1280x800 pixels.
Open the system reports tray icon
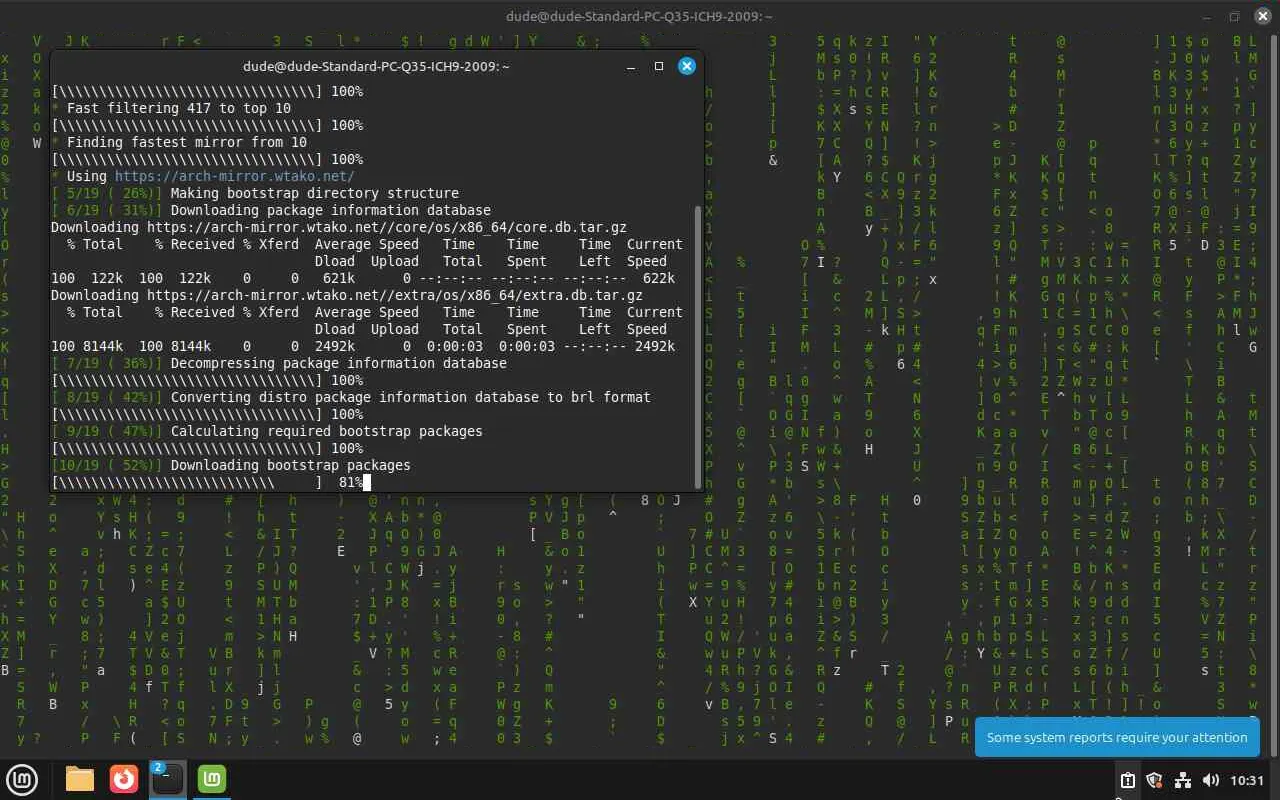[x=1127, y=780]
